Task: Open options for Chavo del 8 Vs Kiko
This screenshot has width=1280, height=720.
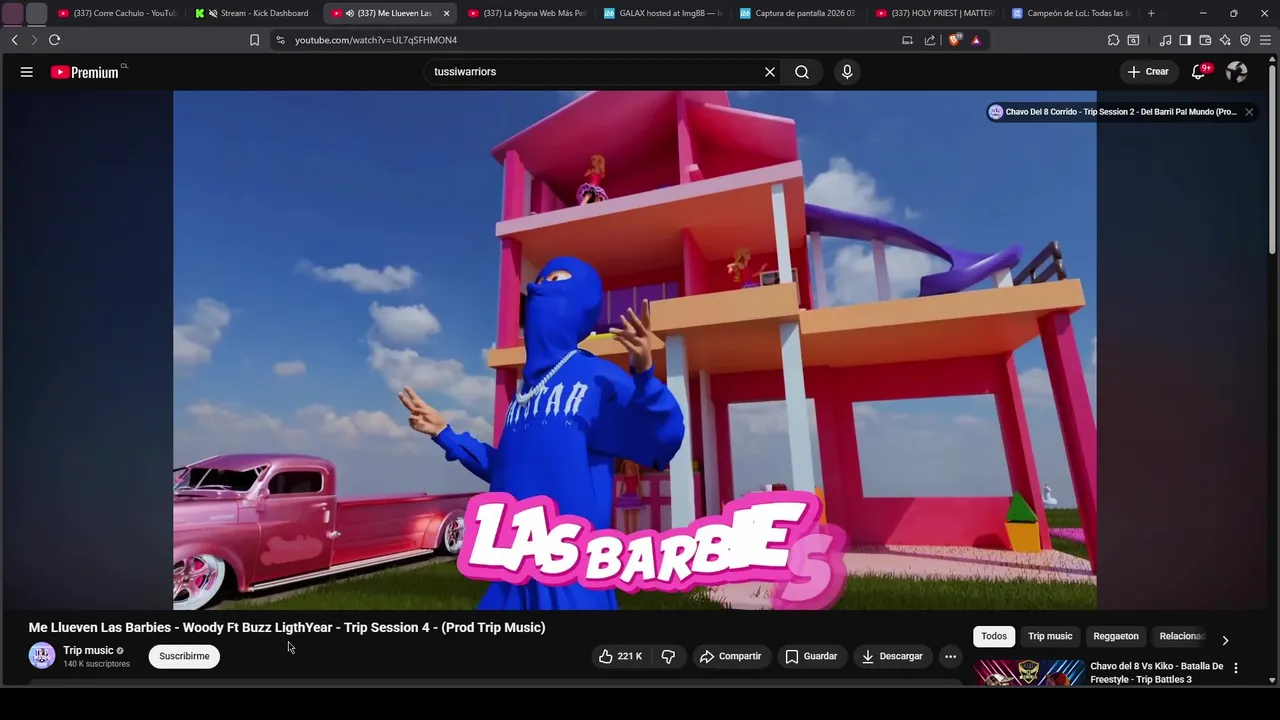Action: pyautogui.click(x=1236, y=668)
